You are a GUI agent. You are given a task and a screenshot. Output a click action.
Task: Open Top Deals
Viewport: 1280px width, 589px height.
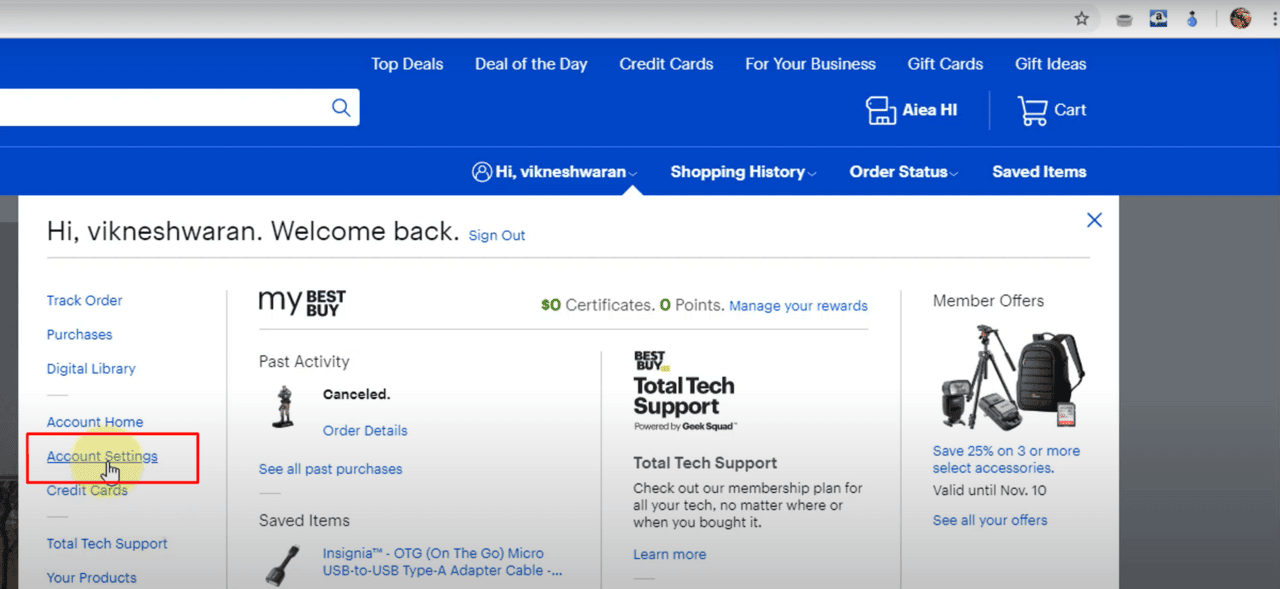click(x=407, y=64)
